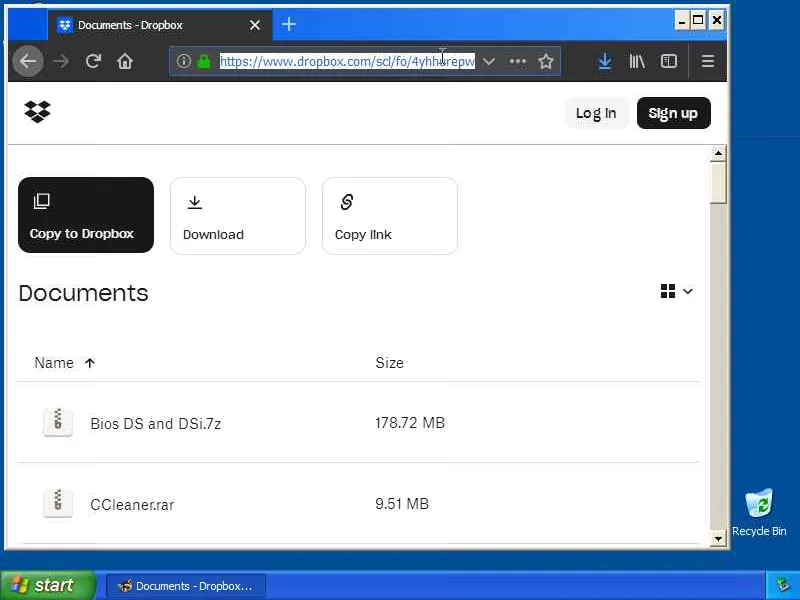Click the system tray icon
The image size is (800, 600).
coord(782,586)
